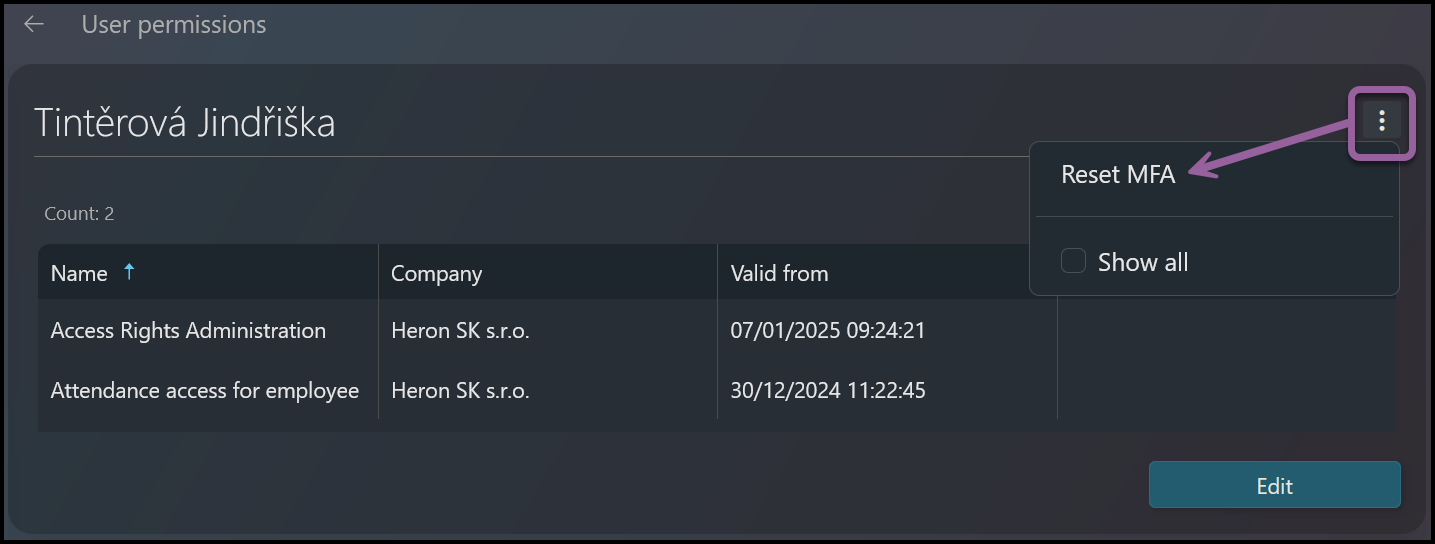Click the 07/01/2025 09:24:21 date cell
Image resolution: width=1435 pixels, height=544 pixels.
(x=828, y=330)
